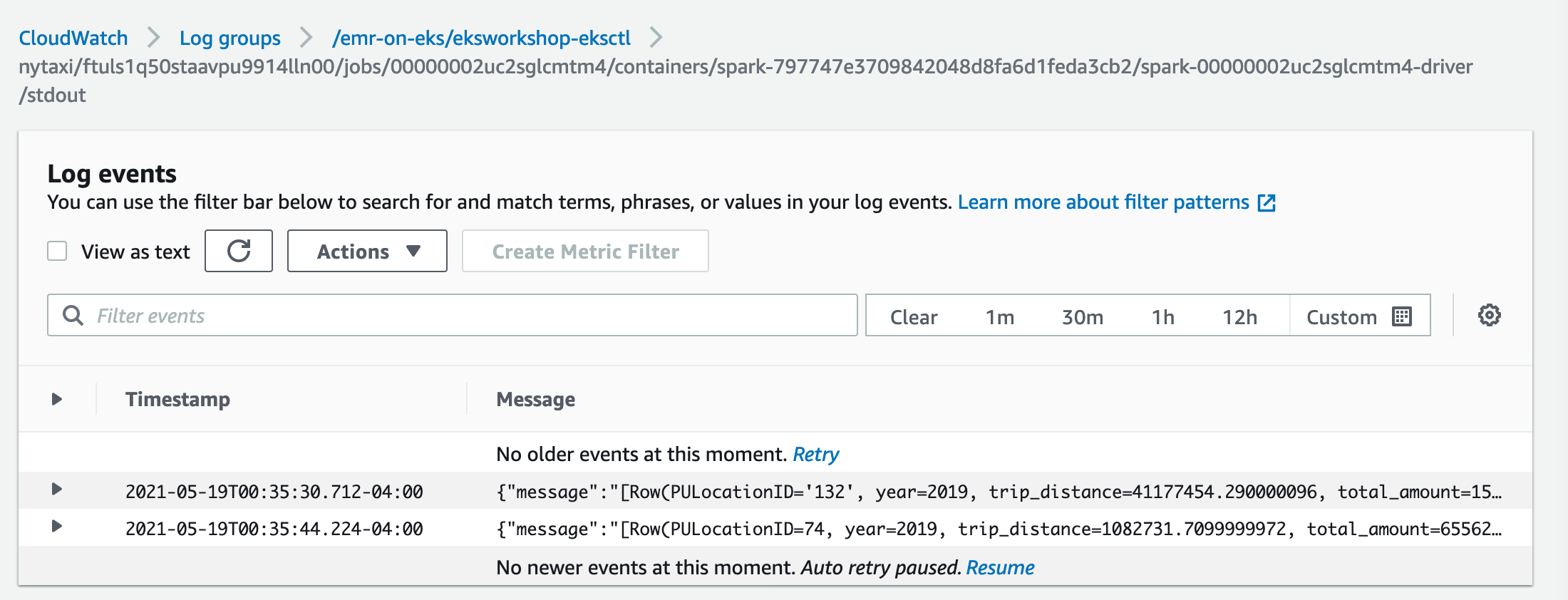Choose the Custom time range option
1568x600 pixels.
[1359, 316]
